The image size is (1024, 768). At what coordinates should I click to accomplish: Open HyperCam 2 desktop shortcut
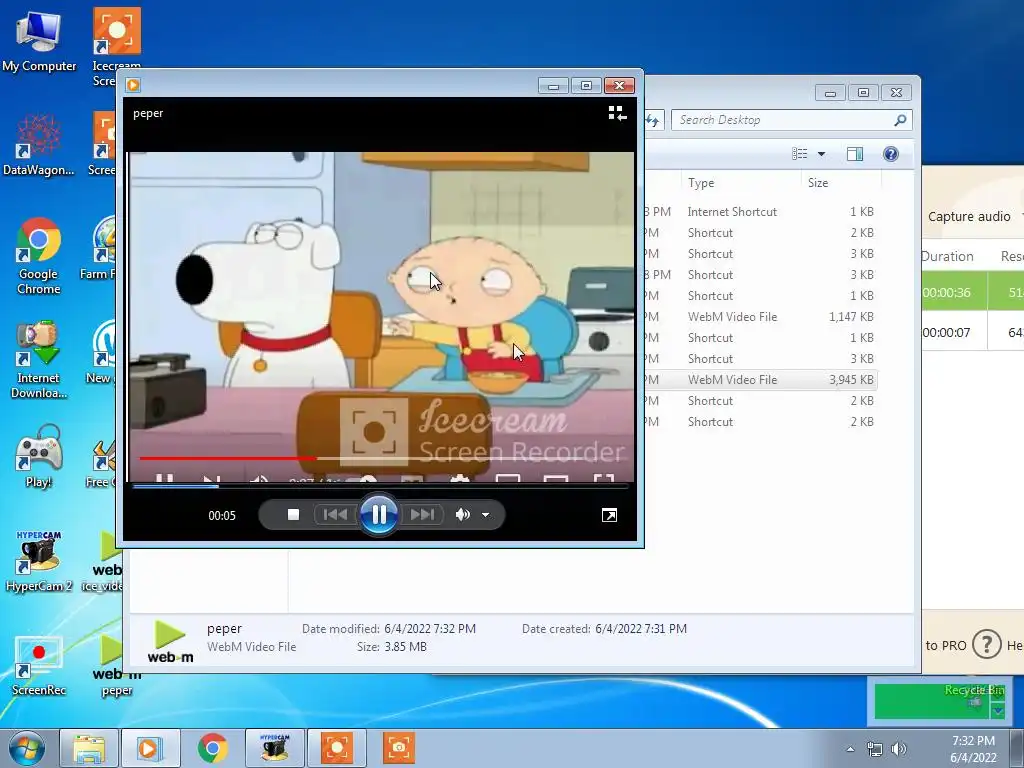(x=39, y=561)
